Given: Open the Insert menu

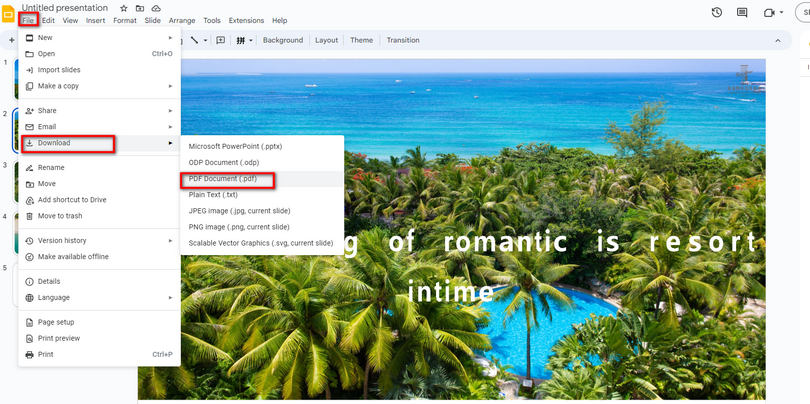Looking at the screenshot, I should click(96, 21).
